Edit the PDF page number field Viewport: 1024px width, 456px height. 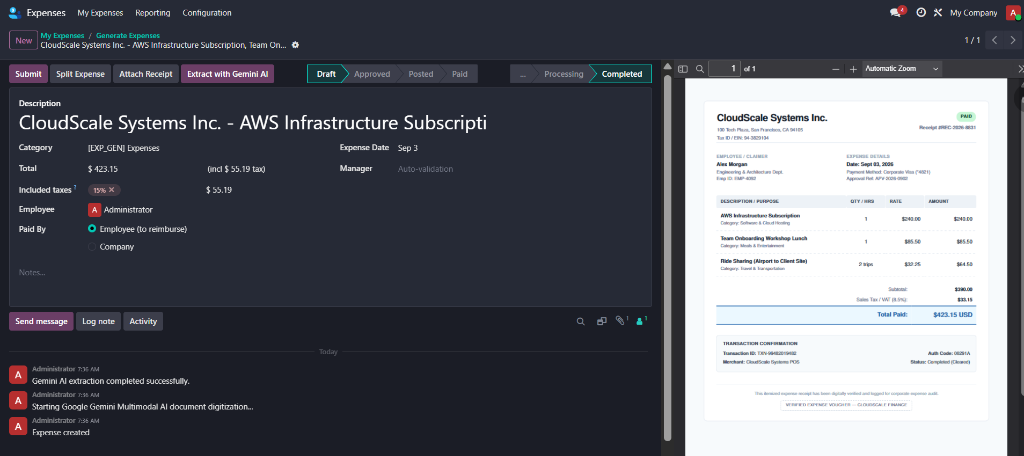pyautogui.click(x=724, y=69)
